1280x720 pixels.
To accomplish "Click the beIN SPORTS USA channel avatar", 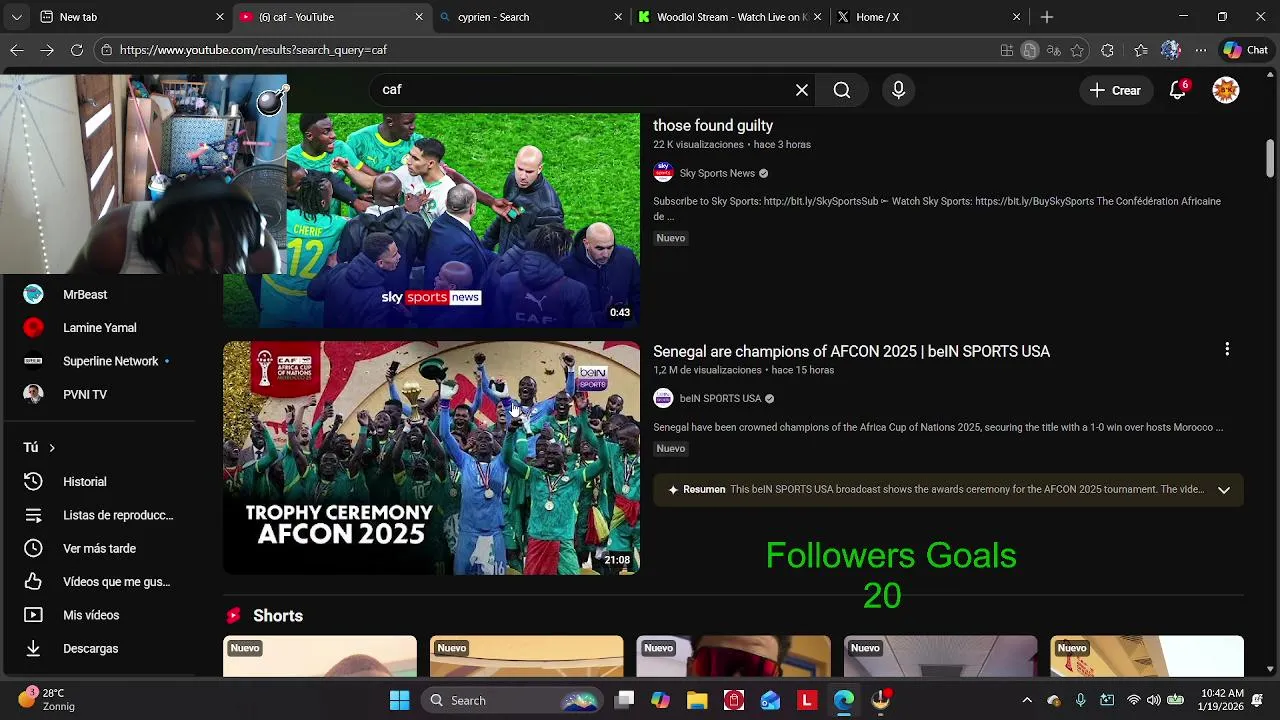I will coord(663,398).
